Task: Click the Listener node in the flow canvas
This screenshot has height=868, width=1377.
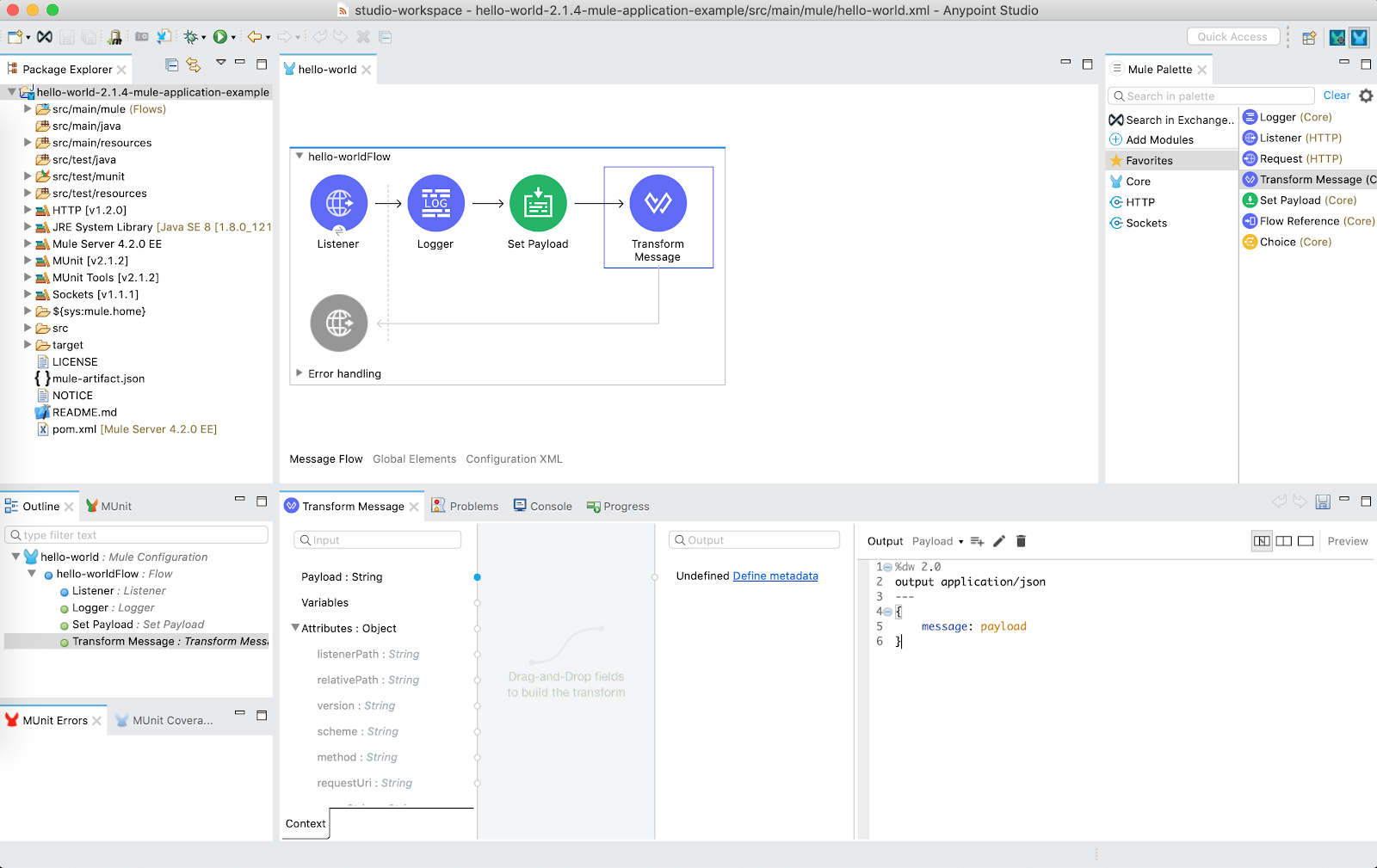Action: coord(338,204)
